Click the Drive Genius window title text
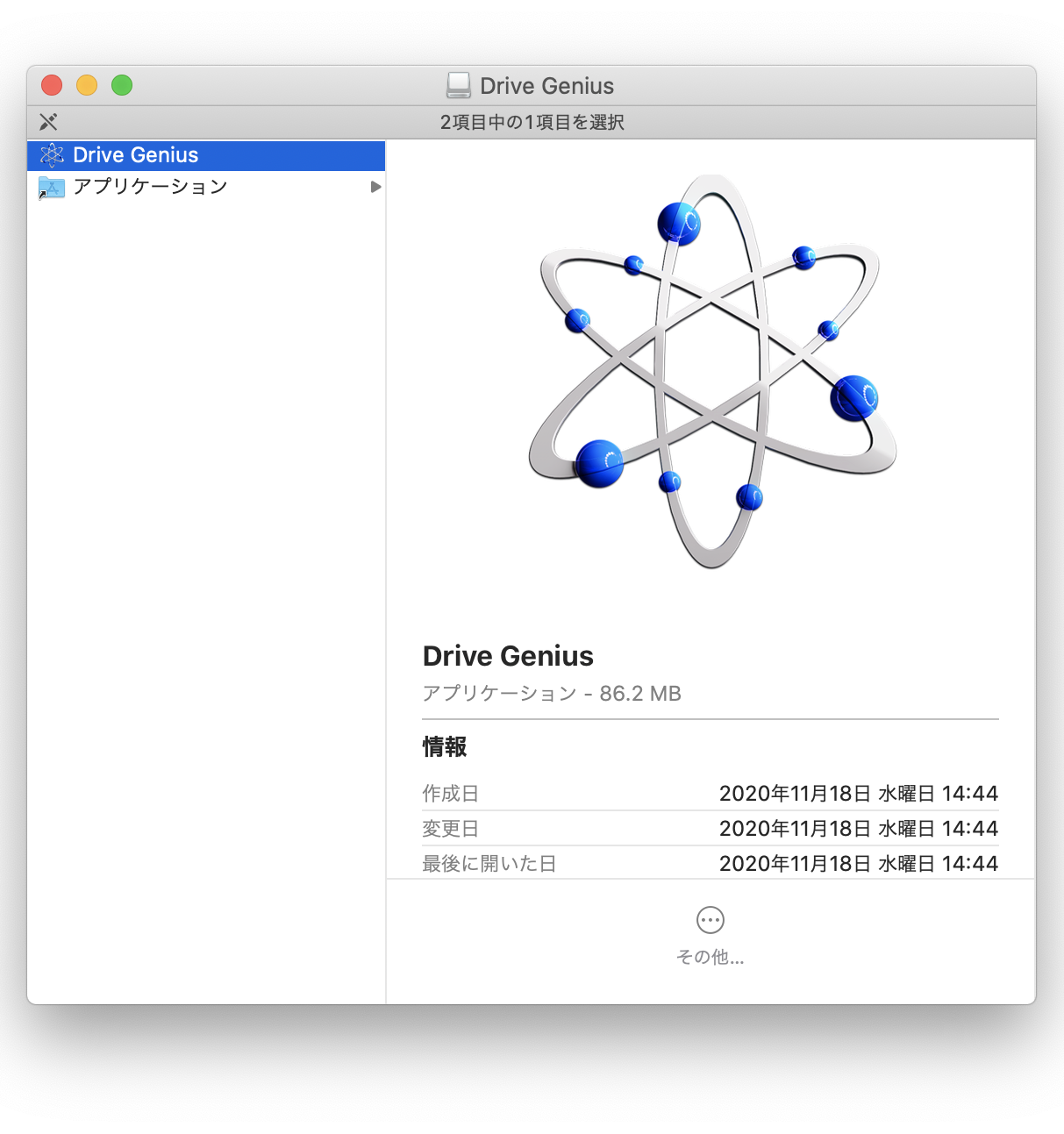 [546, 86]
